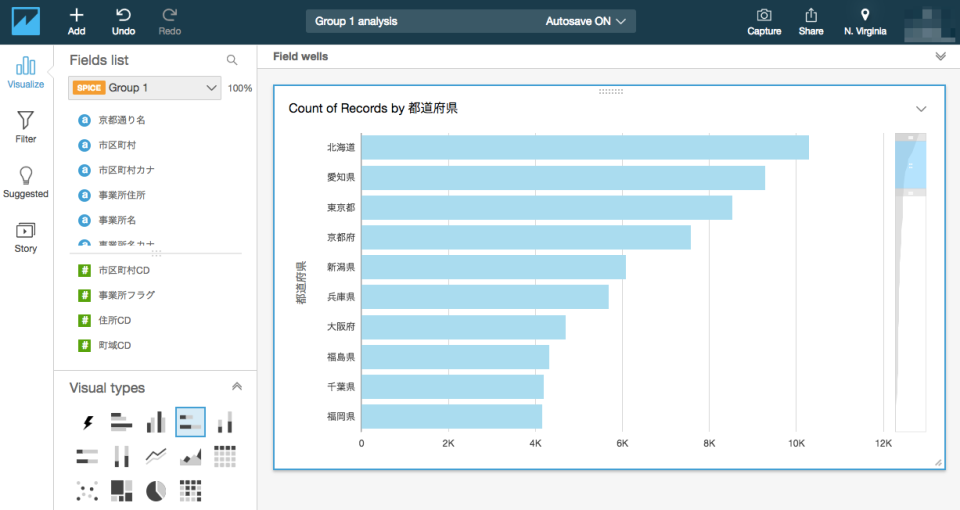This screenshot has height=510, width=960.
Task: Select the line chart visual type
Action: (x=156, y=456)
